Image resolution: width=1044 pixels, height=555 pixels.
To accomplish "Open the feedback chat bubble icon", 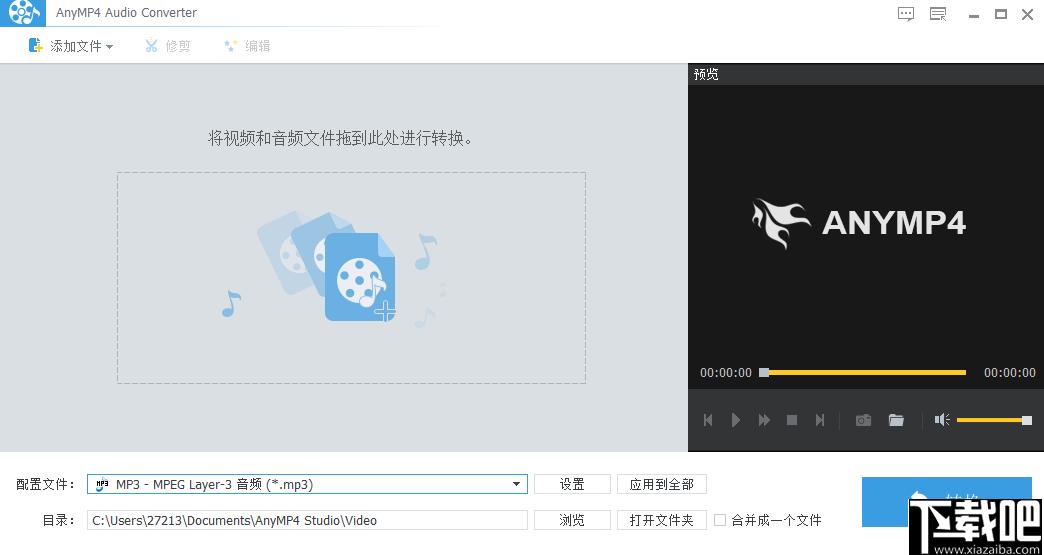I will (x=906, y=14).
